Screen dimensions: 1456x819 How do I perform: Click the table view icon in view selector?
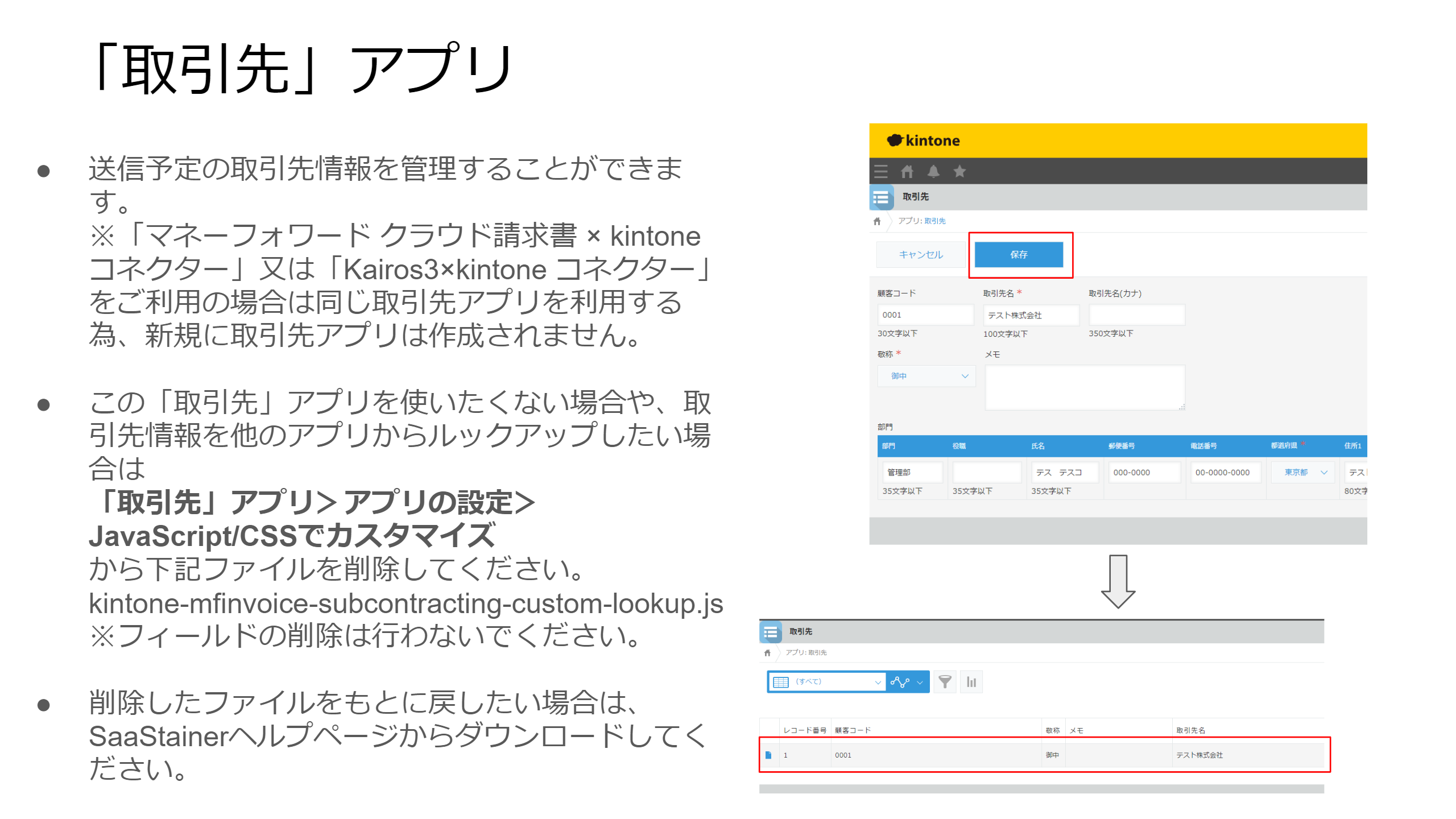click(781, 681)
